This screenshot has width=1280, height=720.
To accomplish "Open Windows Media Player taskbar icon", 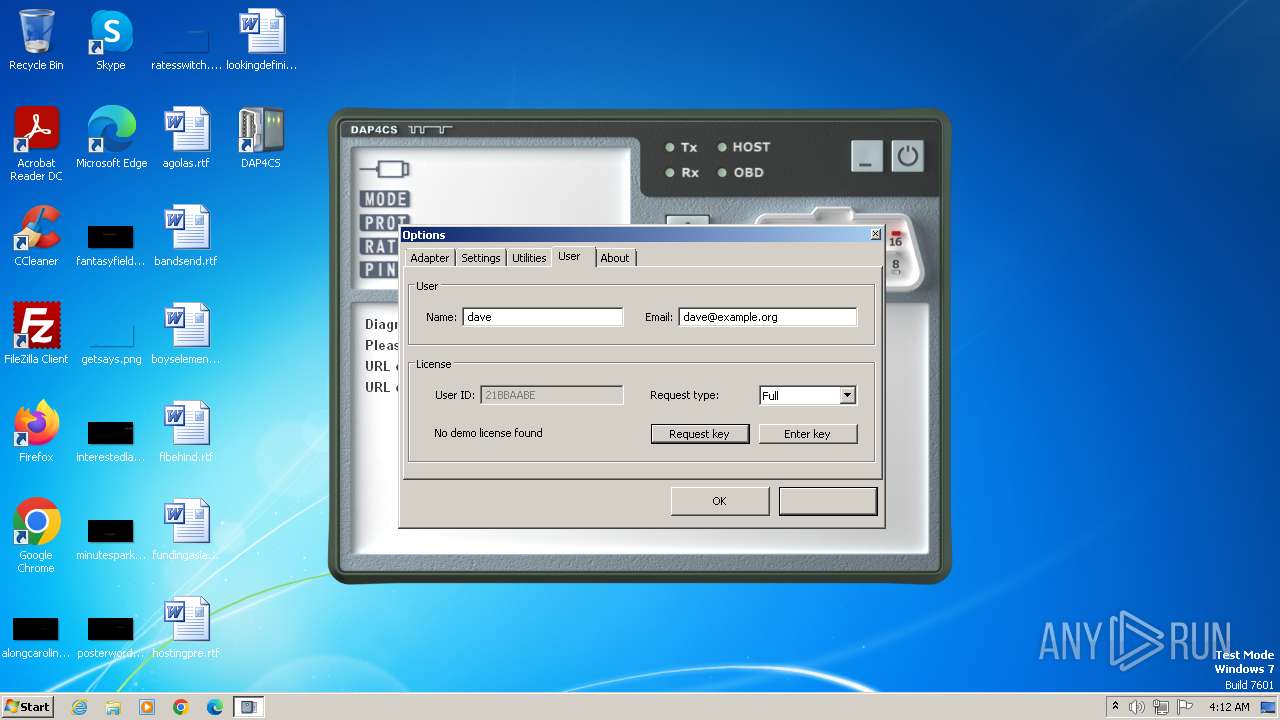I will [x=147, y=707].
